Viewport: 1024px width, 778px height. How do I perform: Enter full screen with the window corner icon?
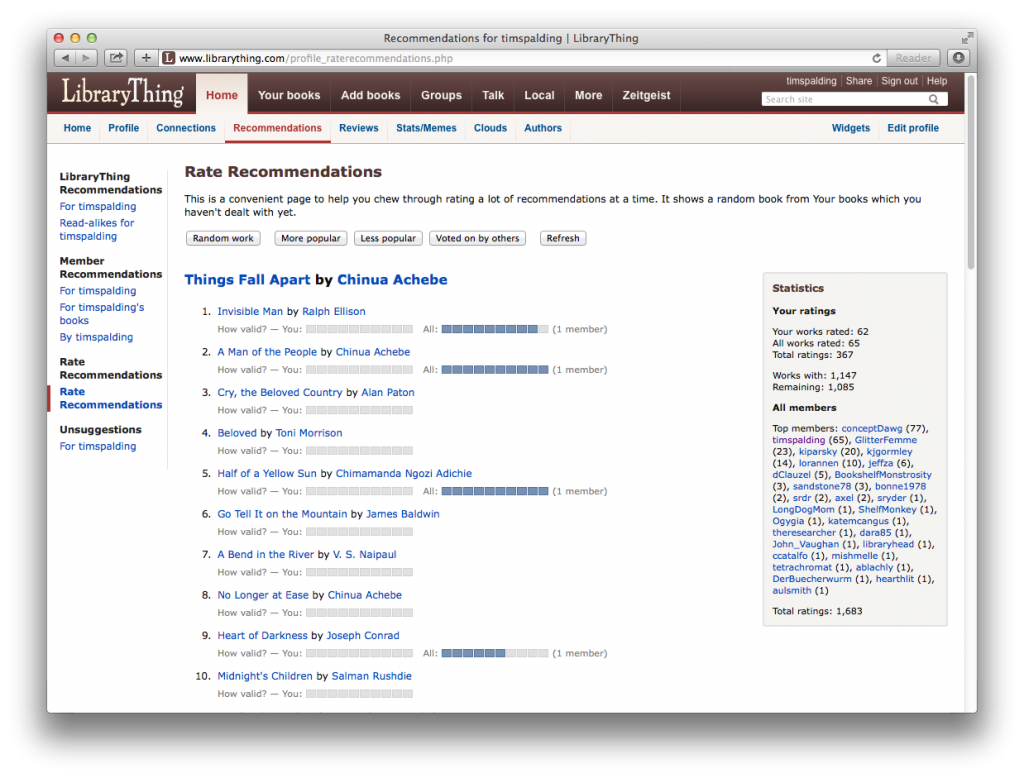click(967, 38)
